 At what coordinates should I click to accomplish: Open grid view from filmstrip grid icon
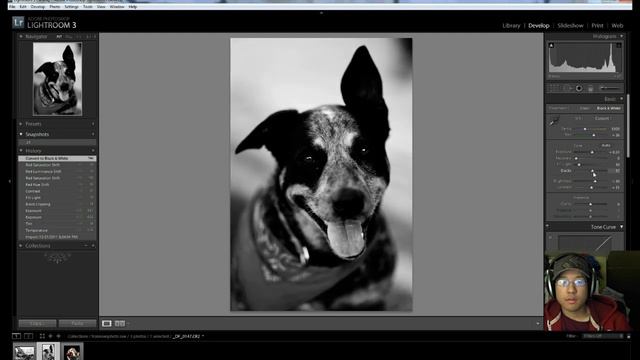pyautogui.click(x=42, y=336)
